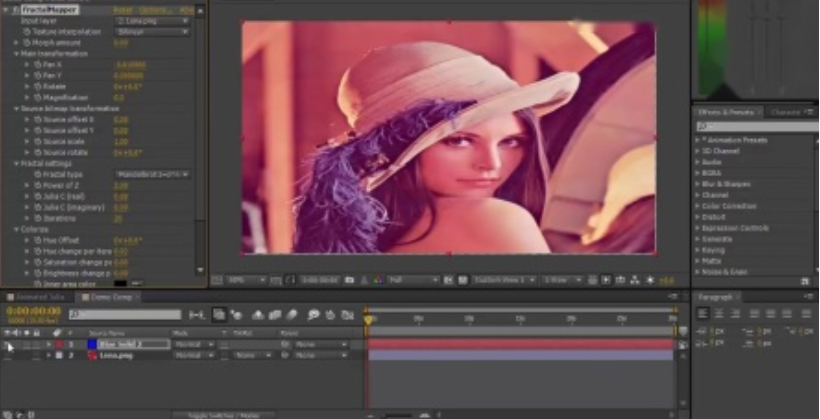This screenshot has width=820, height=419.
Task: Toggle frame blending icon in the timeline
Action: (275, 314)
